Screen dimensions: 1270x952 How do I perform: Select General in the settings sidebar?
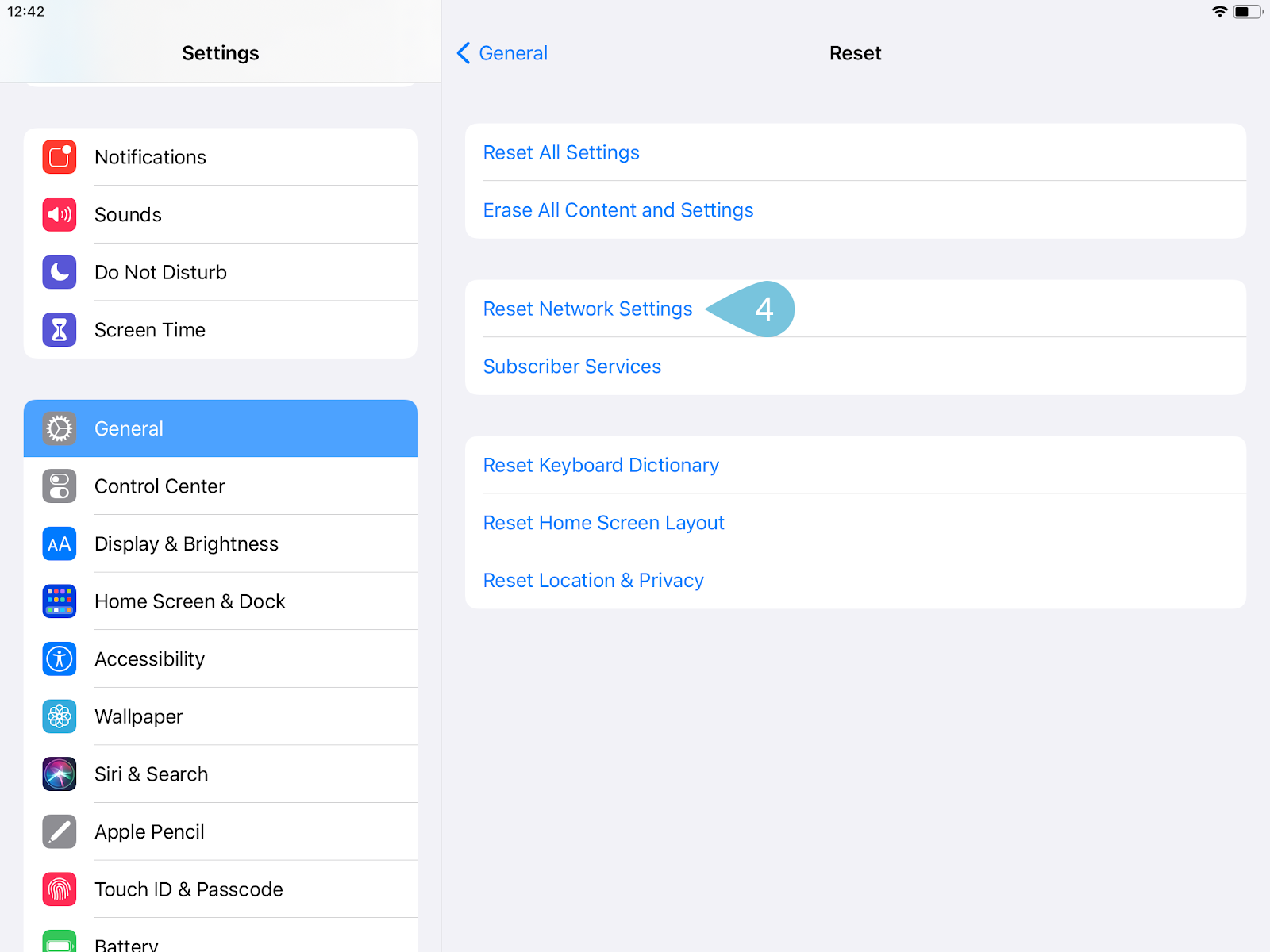click(221, 428)
